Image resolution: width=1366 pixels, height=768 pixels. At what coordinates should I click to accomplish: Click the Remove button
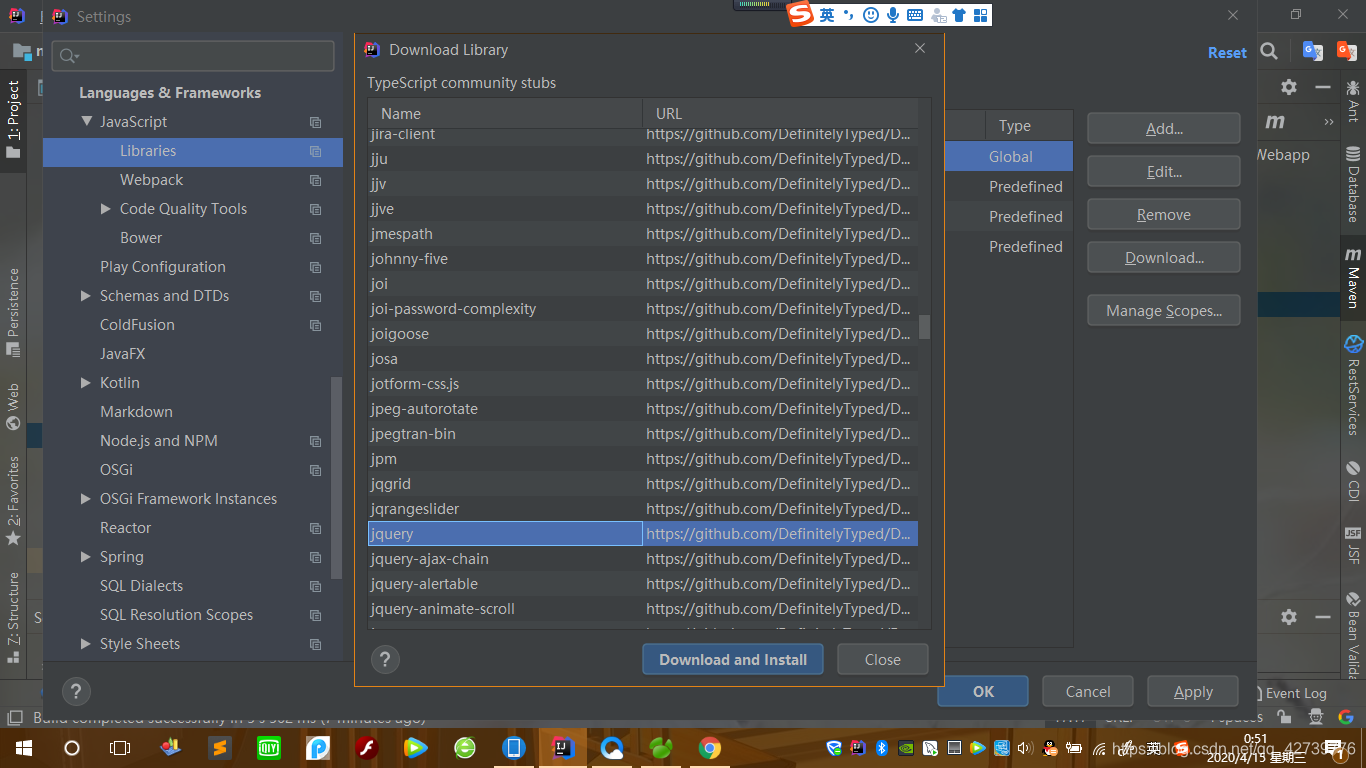[x=1164, y=214]
